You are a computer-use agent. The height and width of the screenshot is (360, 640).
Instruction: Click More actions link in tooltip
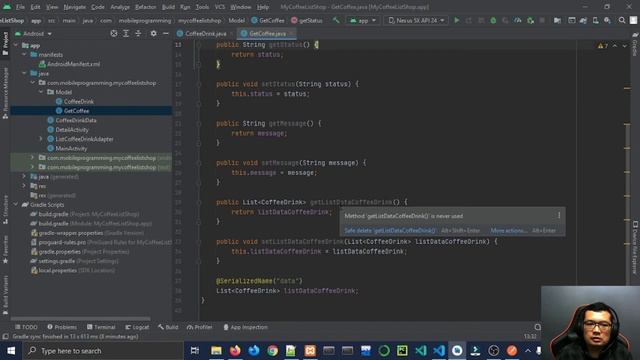[509, 231]
